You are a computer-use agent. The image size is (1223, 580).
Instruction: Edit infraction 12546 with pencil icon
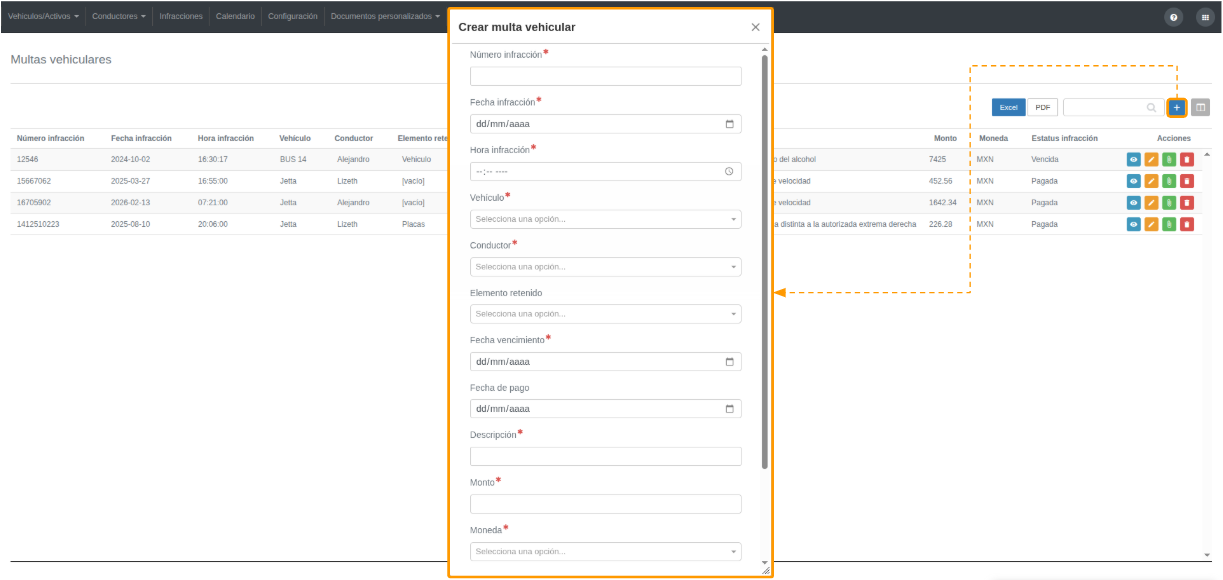(x=1151, y=159)
